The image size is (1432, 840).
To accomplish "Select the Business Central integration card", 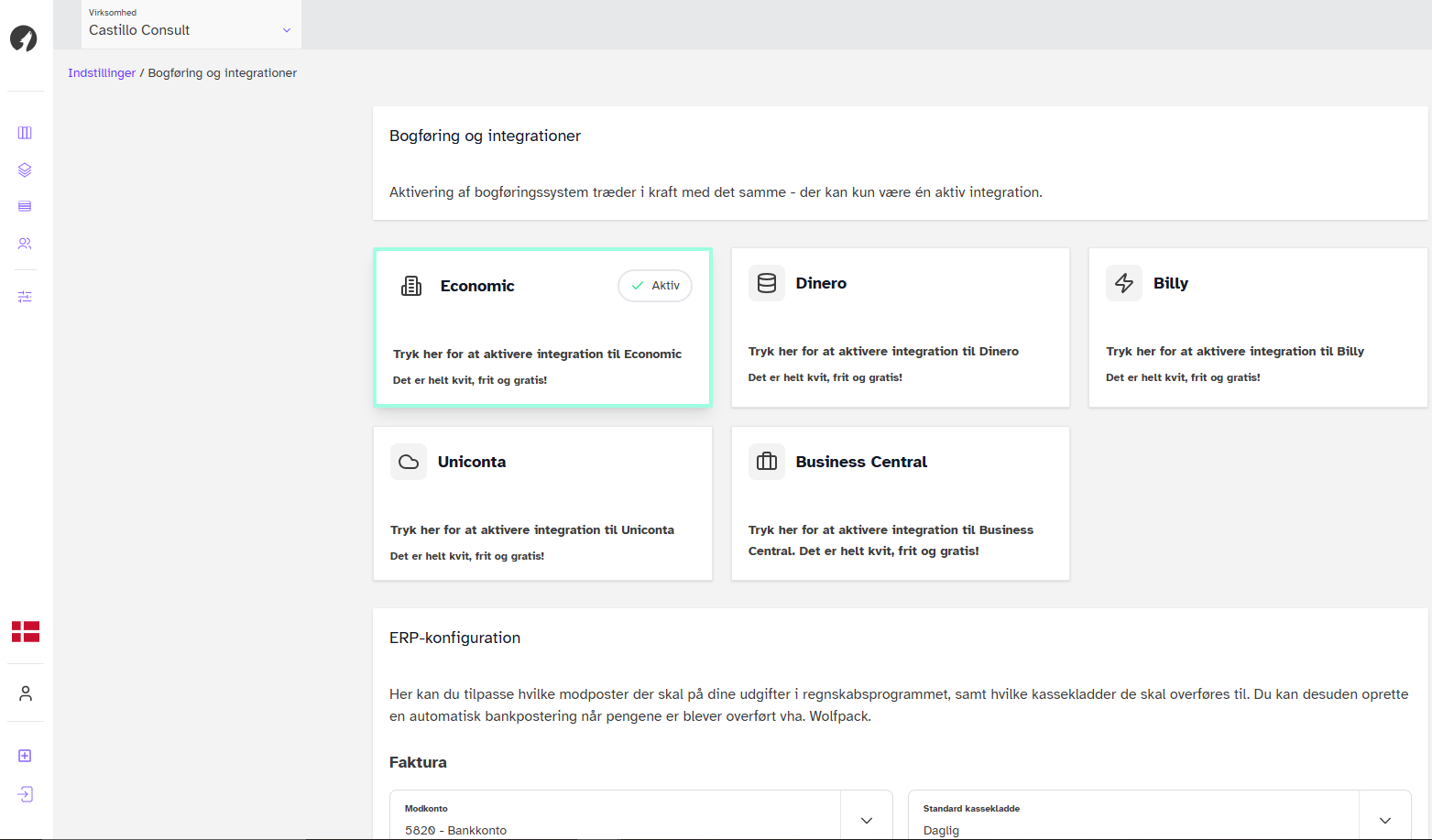I will (x=900, y=504).
